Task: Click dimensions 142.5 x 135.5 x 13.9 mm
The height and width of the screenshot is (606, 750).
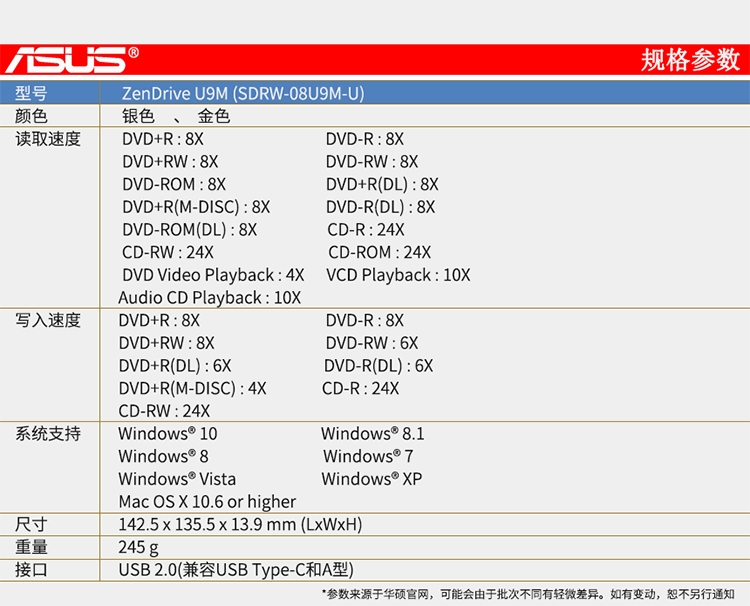Action: point(240,524)
